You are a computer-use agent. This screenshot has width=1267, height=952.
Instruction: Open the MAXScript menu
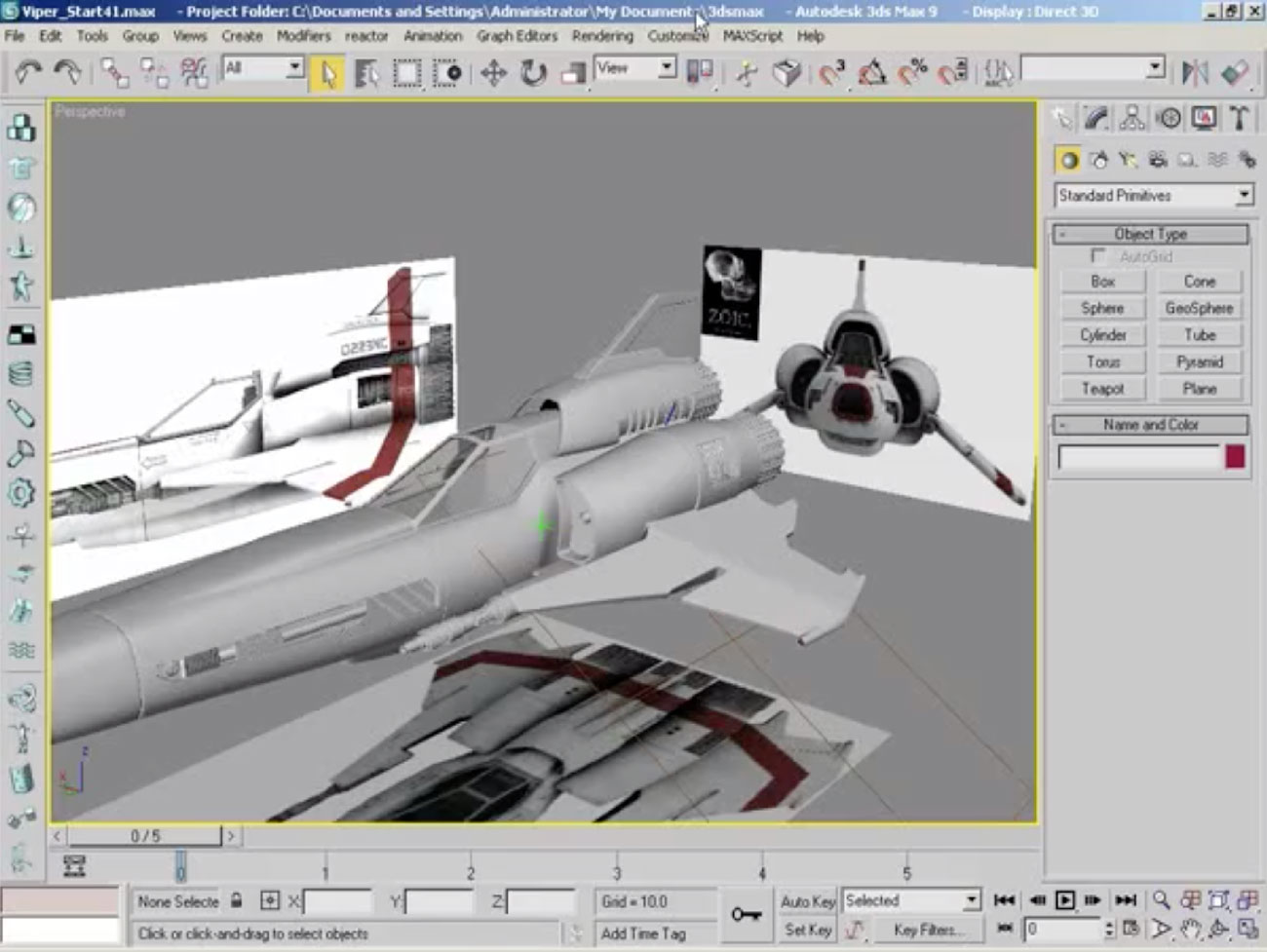[x=752, y=36]
